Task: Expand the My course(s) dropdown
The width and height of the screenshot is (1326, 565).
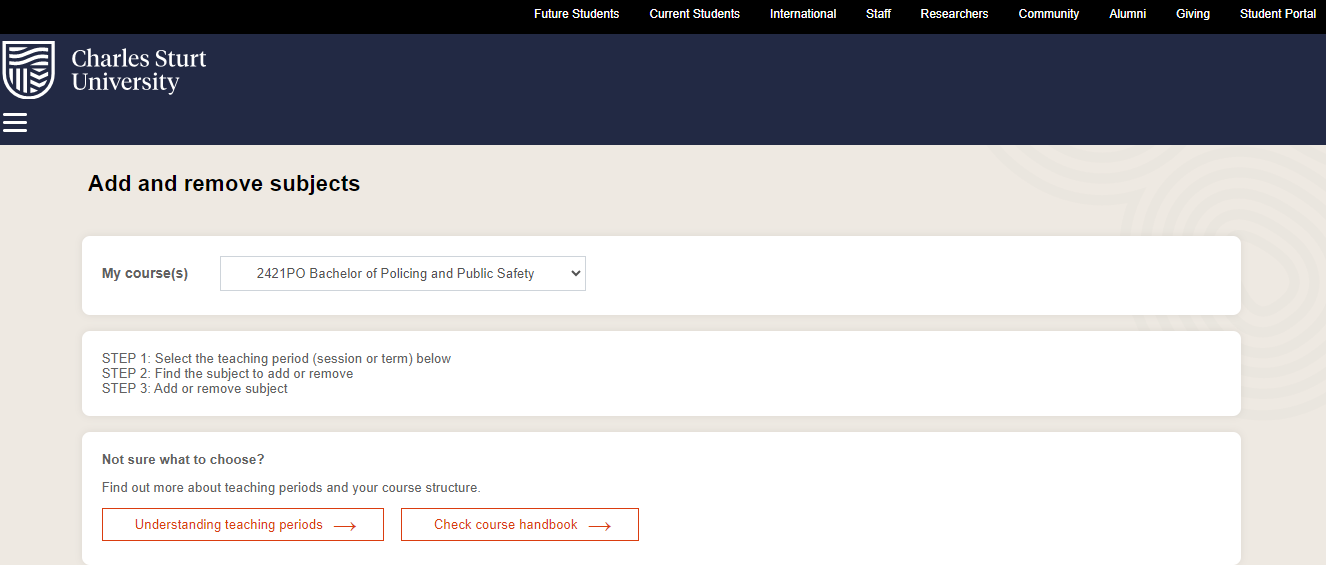Action: [x=402, y=273]
